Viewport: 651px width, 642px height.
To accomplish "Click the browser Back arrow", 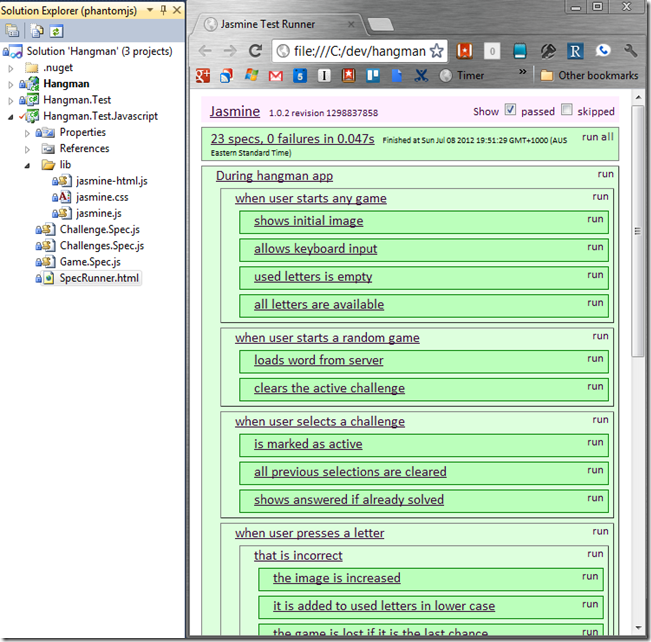I will point(205,51).
